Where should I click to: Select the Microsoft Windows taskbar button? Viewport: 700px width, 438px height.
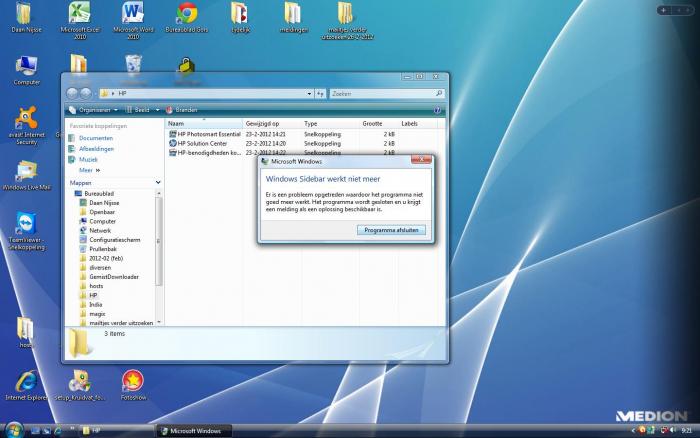(195, 431)
